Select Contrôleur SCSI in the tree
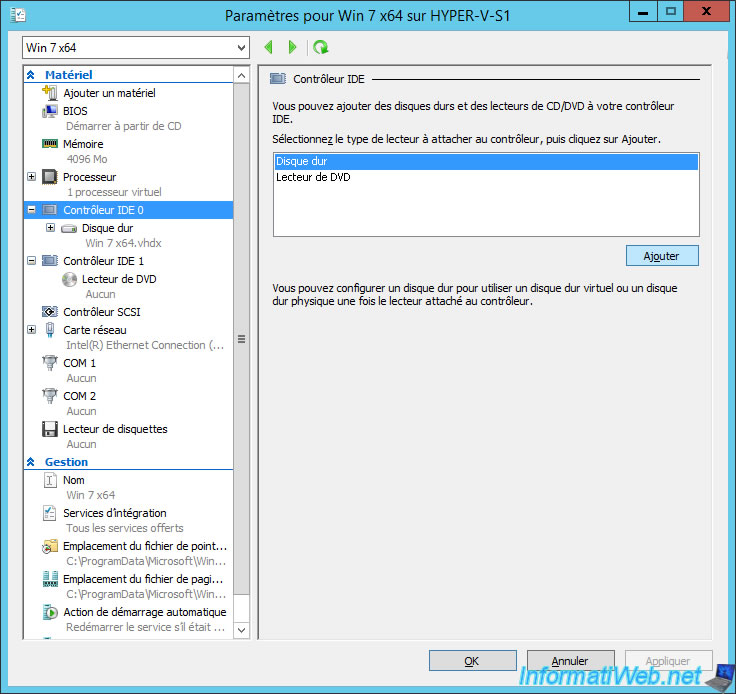736x694 pixels. tap(101, 312)
